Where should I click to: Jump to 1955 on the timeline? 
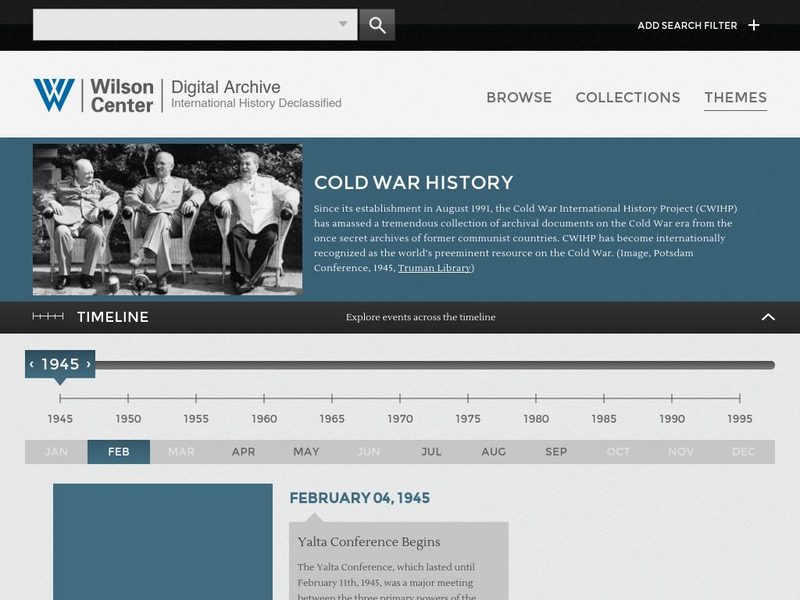196,418
